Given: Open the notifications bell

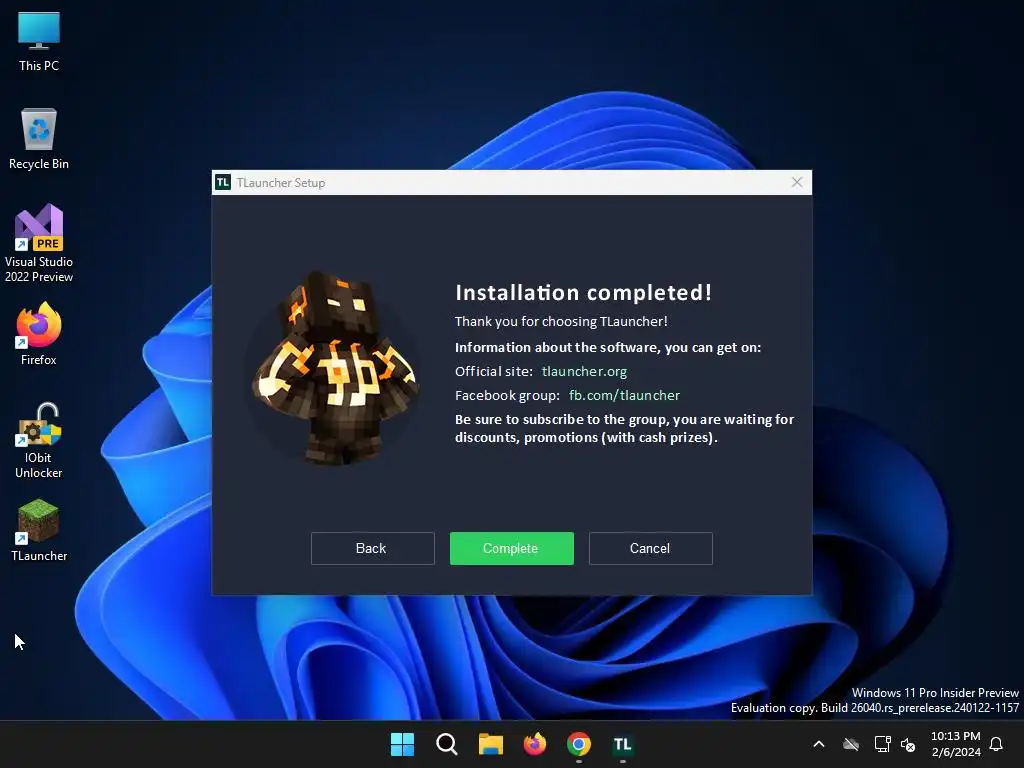Looking at the screenshot, I should click(x=996, y=744).
